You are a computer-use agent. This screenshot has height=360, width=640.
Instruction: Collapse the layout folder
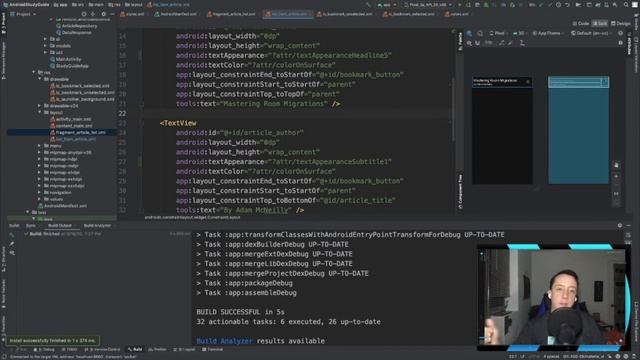pos(40,112)
